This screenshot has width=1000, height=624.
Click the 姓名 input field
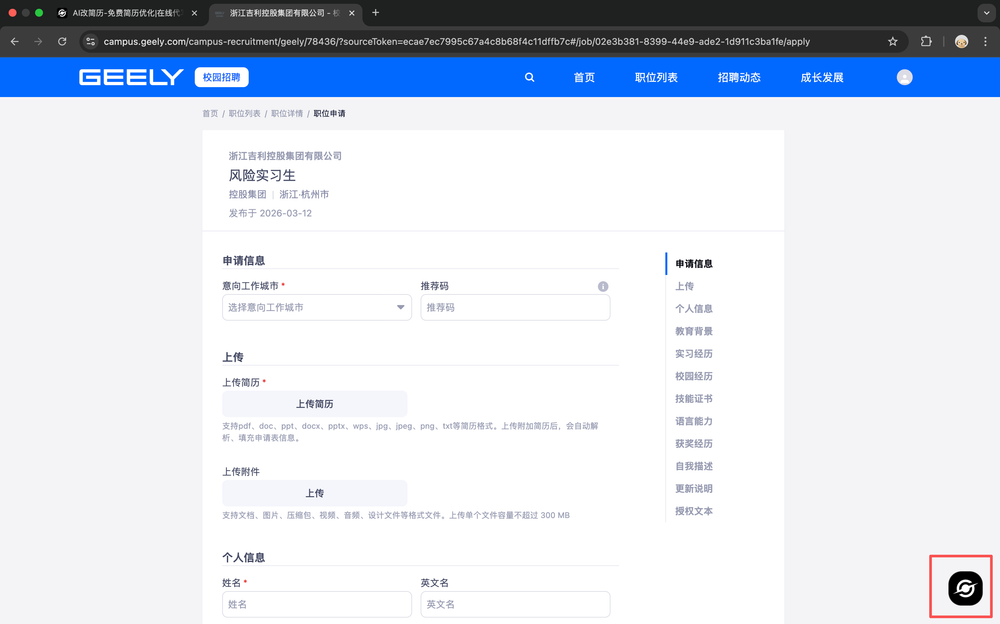click(x=316, y=604)
